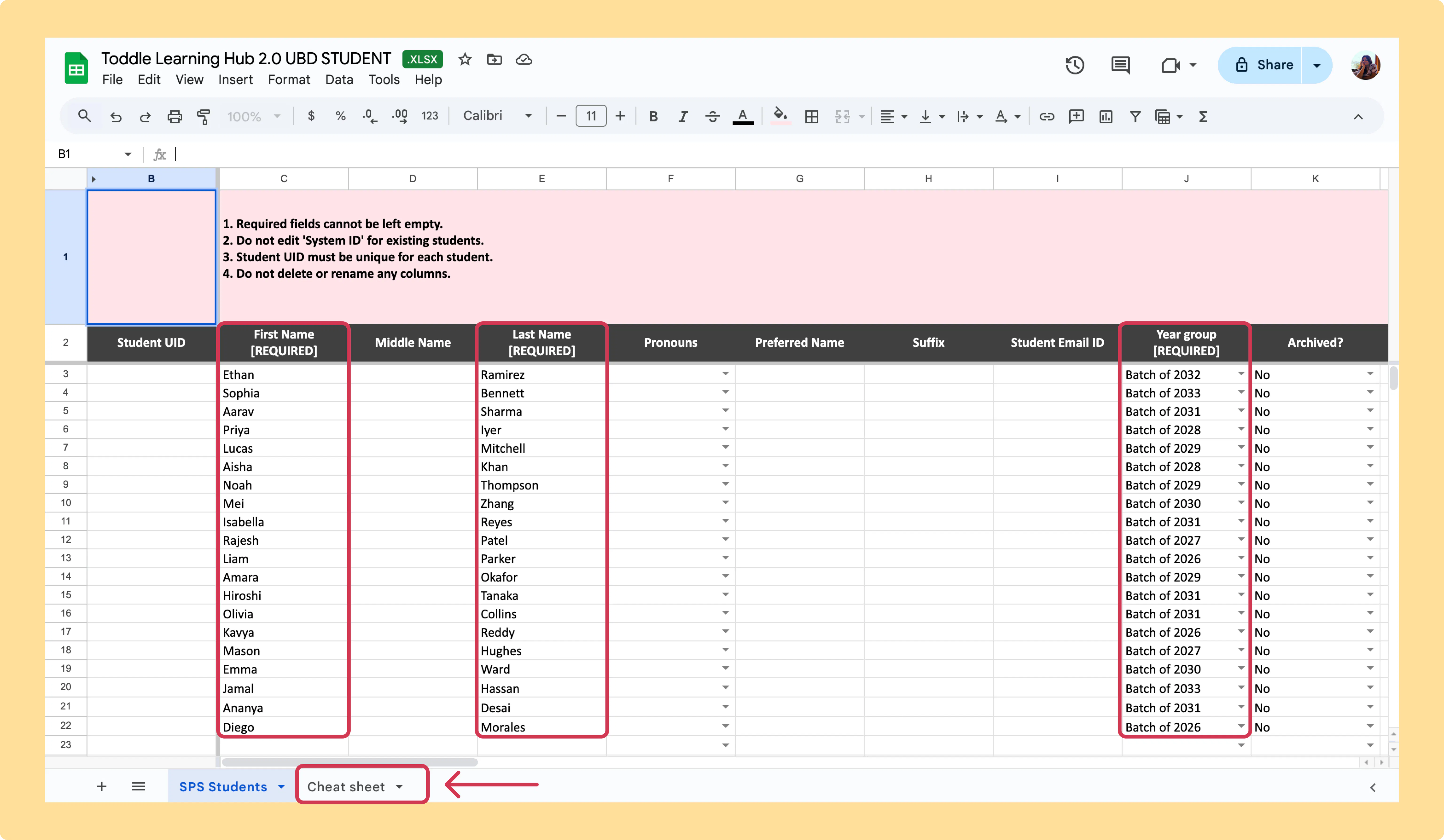Activate the paint format tool
The width and height of the screenshot is (1444, 840).
[x=204, y=117]
